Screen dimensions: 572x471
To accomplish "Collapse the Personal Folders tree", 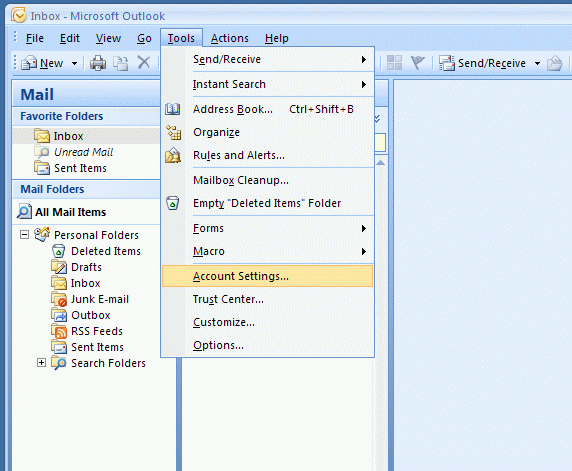I will [24, 235].
